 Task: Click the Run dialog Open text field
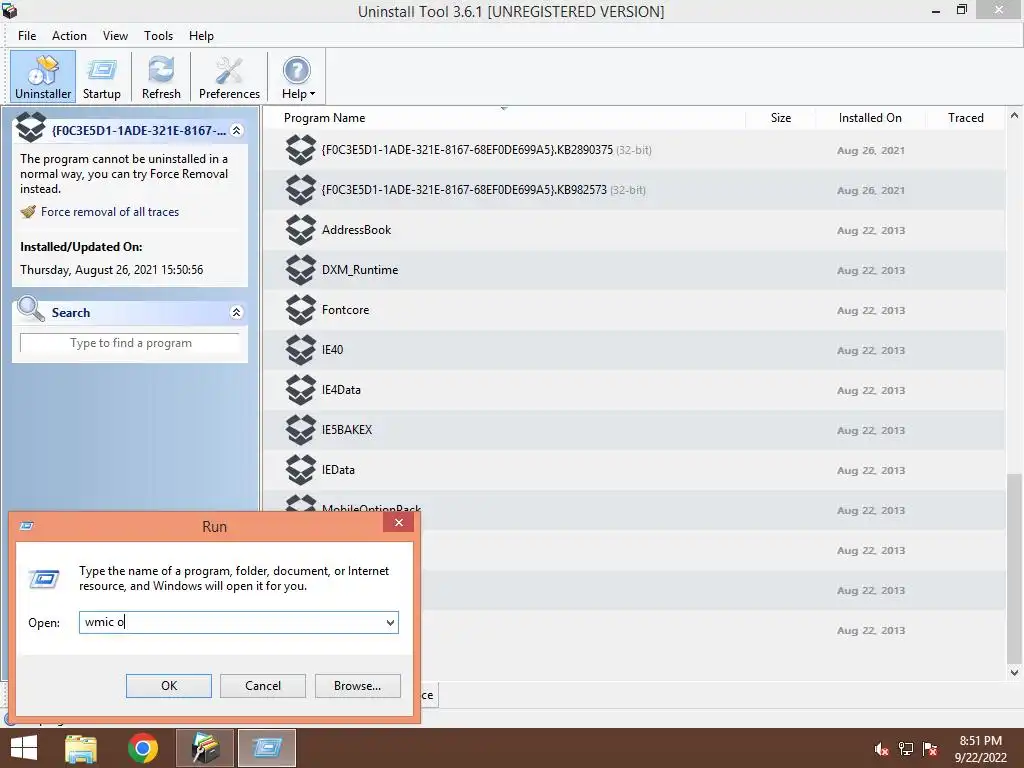(x=232, y=622)
